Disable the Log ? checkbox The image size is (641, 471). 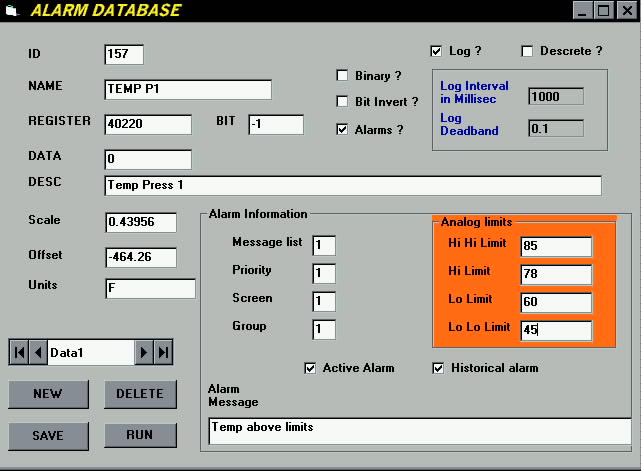coord(436,51)
